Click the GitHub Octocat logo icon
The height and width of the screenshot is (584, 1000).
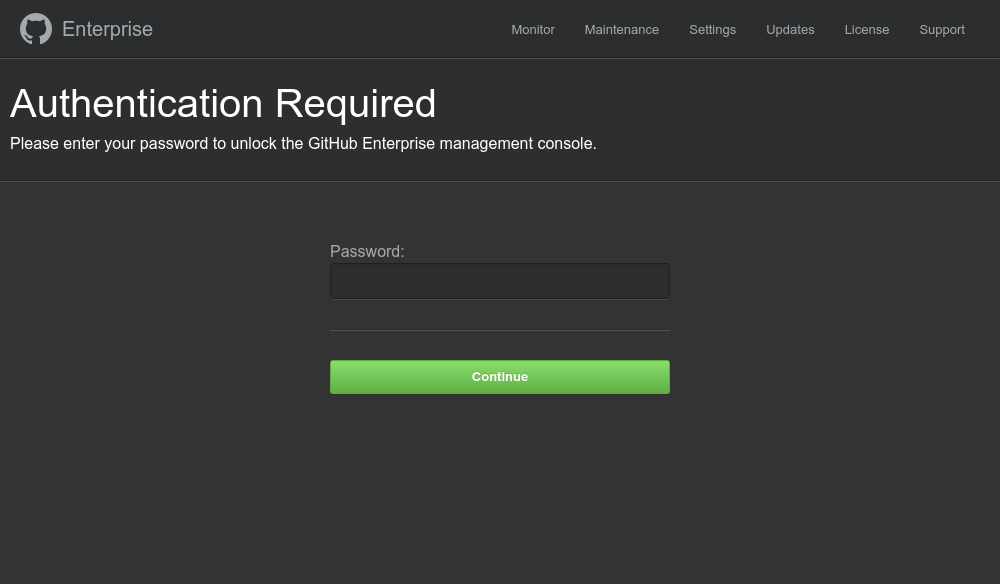36,29
